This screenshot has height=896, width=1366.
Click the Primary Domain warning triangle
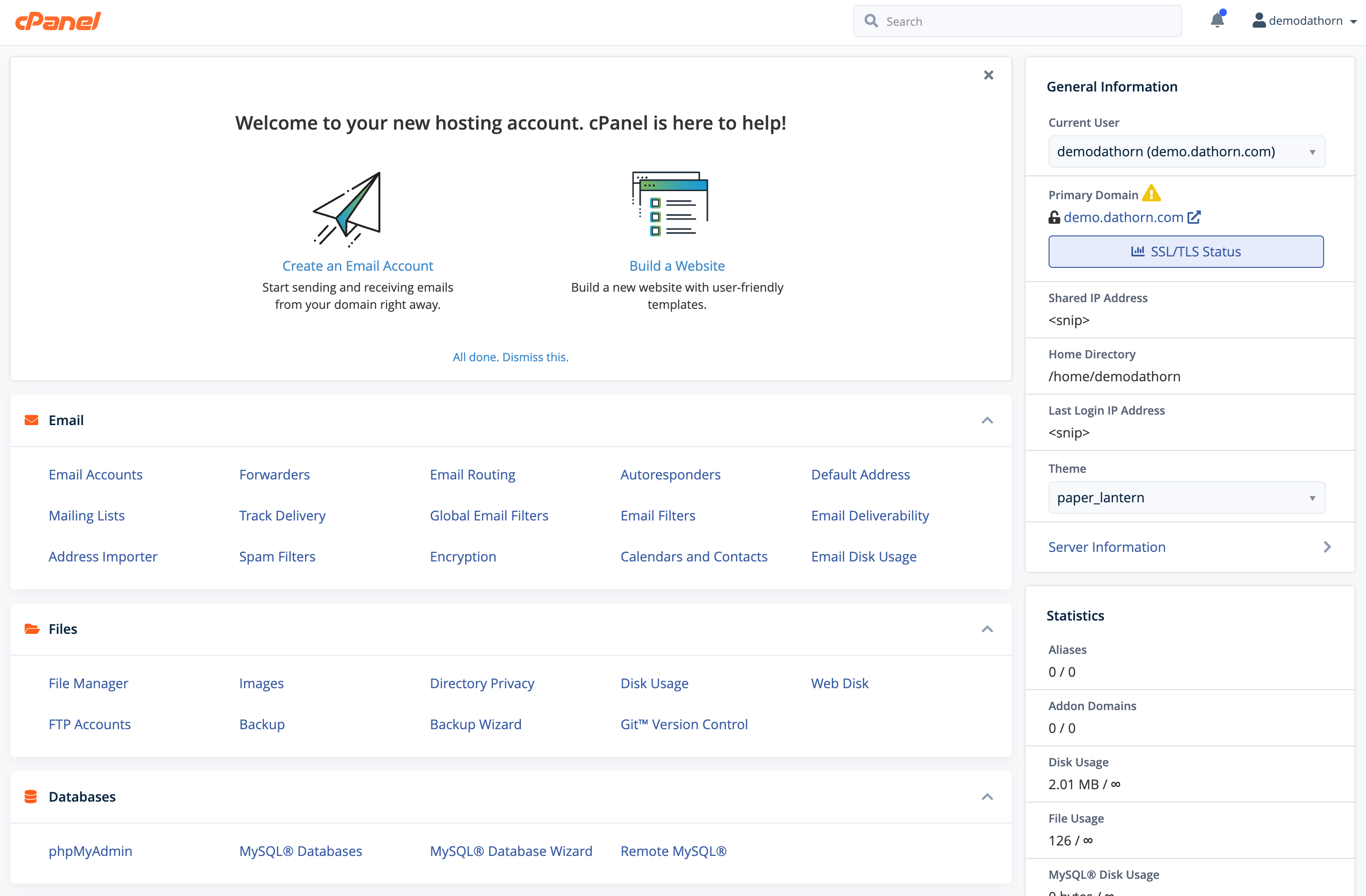[x=1151, y=193]
